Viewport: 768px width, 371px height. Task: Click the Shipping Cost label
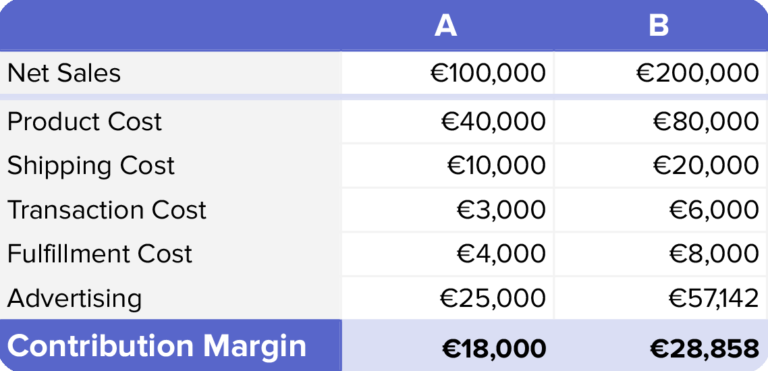coord(91,166)
